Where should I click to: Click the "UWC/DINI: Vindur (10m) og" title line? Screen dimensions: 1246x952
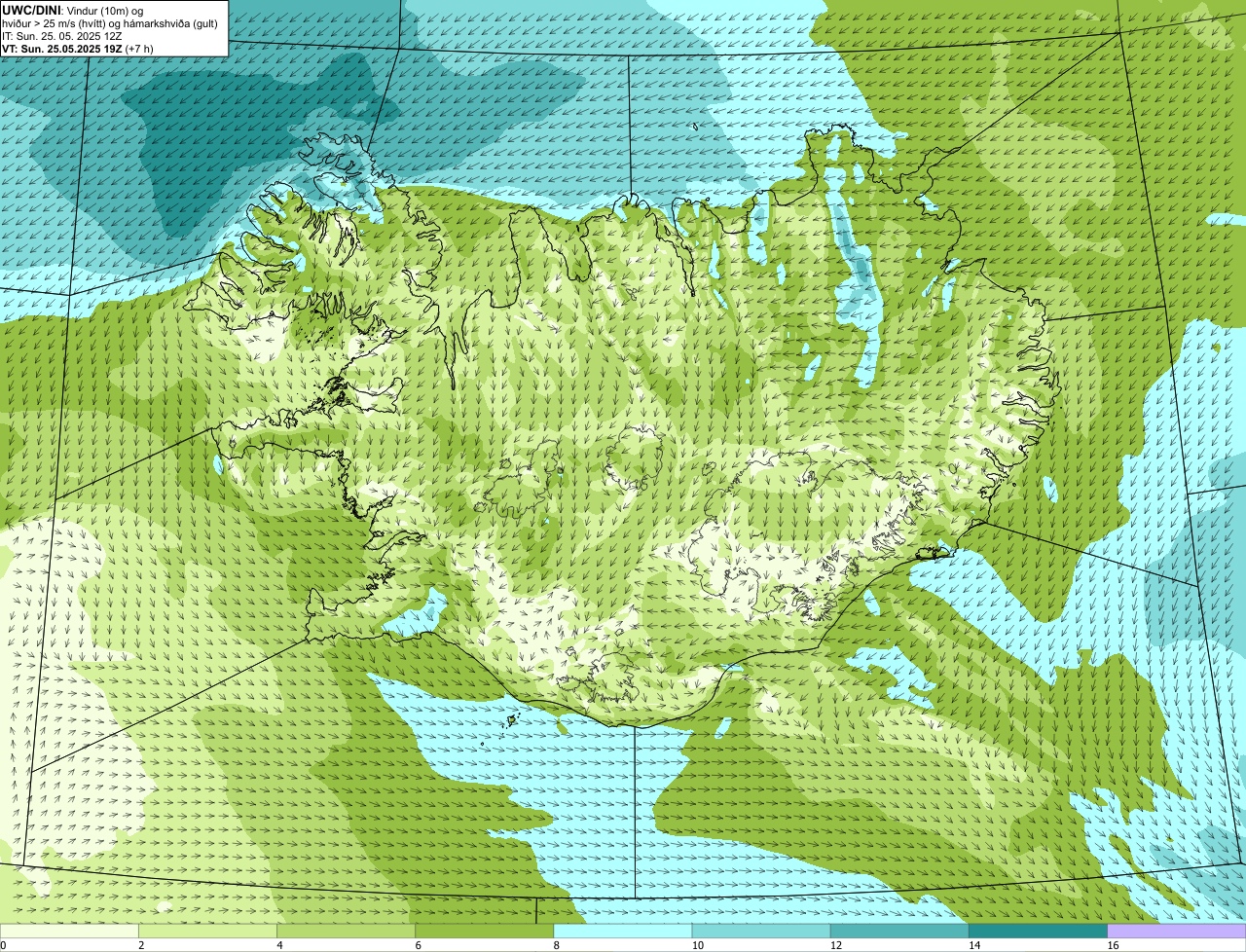click(73, 10)
